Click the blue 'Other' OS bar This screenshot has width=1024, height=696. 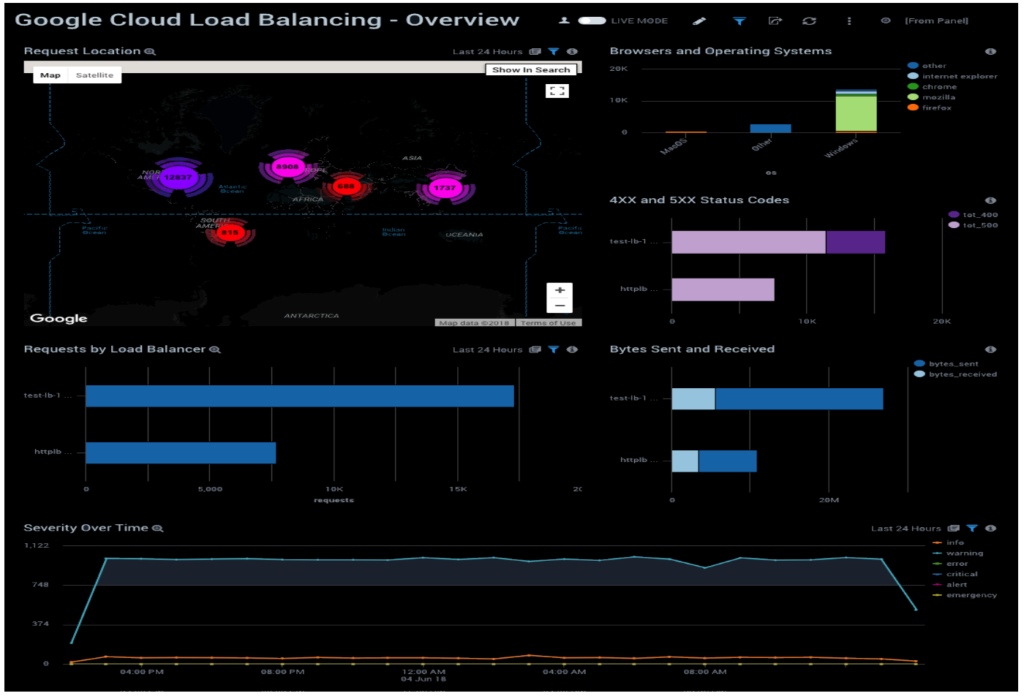point(771,128)
